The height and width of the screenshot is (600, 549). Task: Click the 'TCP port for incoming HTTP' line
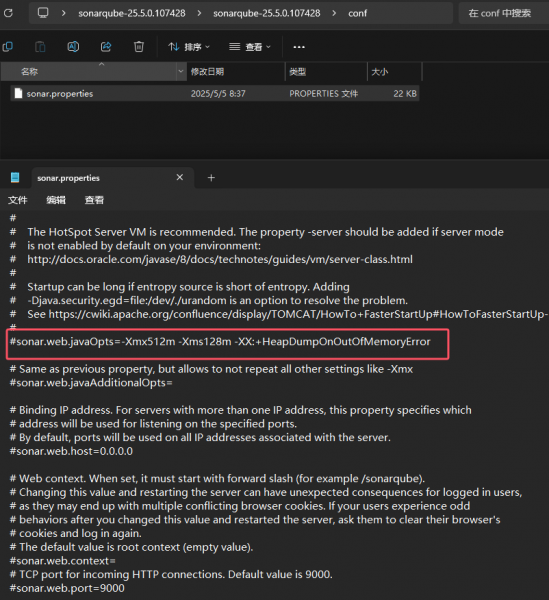pyautogui.click(x=171, y=574)
